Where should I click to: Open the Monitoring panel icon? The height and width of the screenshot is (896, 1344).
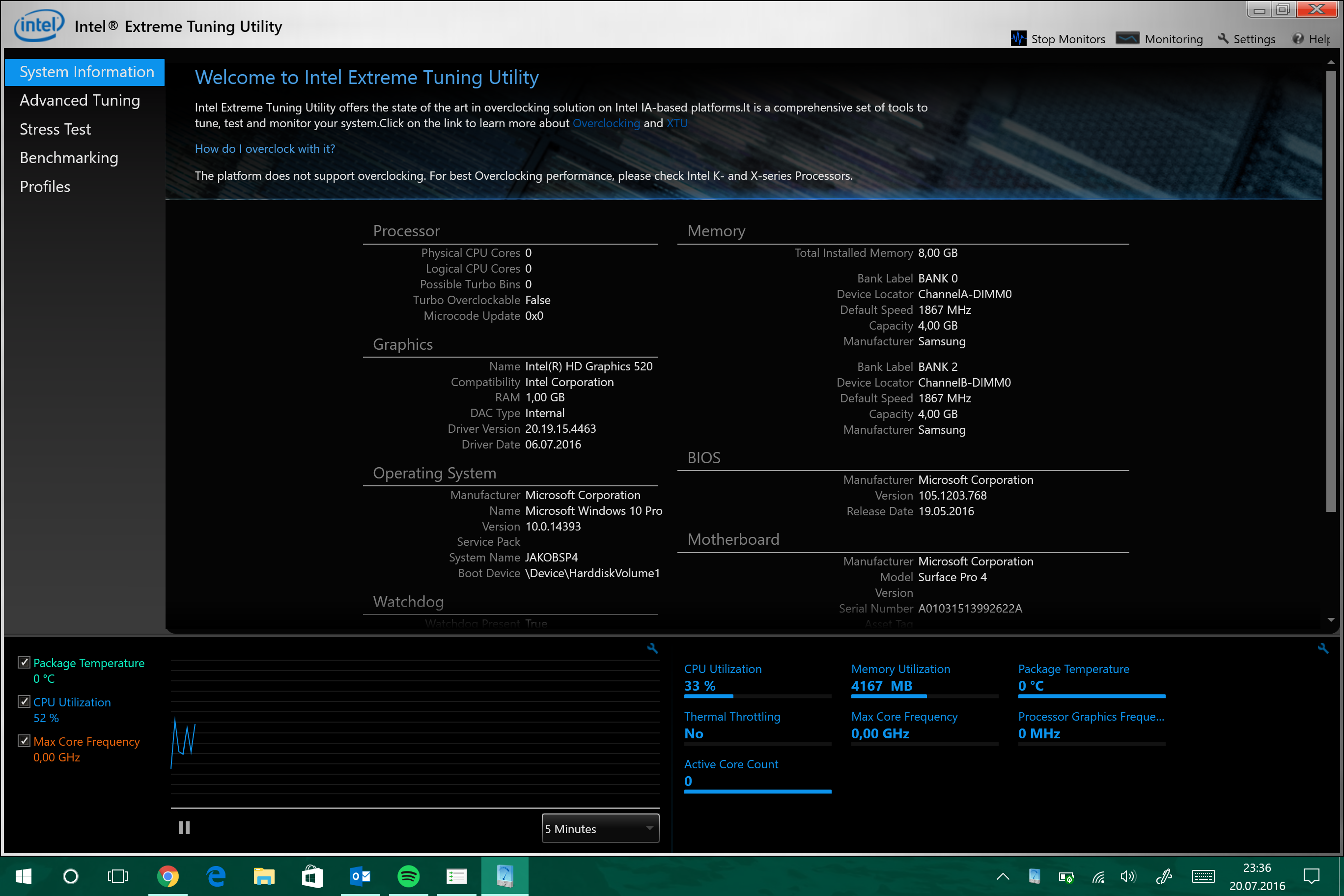1127,38
